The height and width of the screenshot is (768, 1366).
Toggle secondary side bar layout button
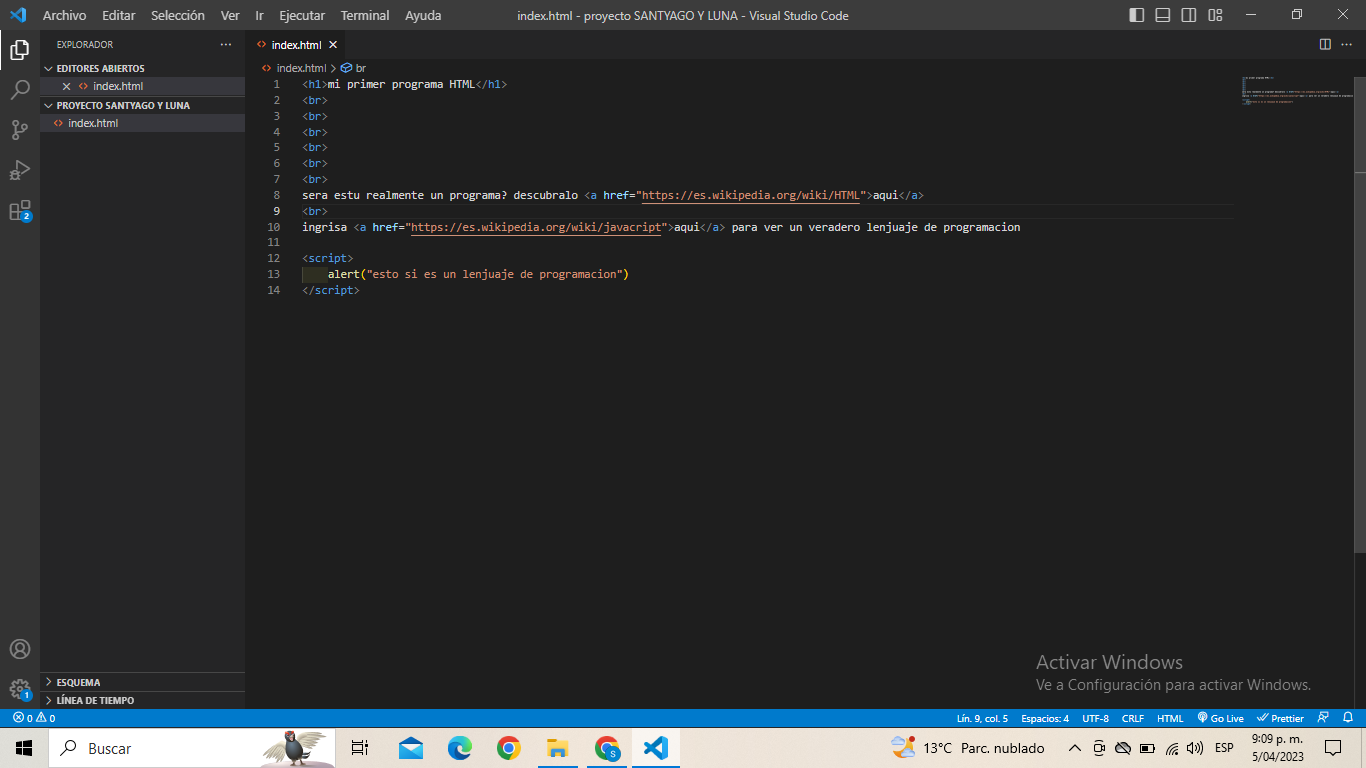pyautogui.click(x=1189, y=15)
